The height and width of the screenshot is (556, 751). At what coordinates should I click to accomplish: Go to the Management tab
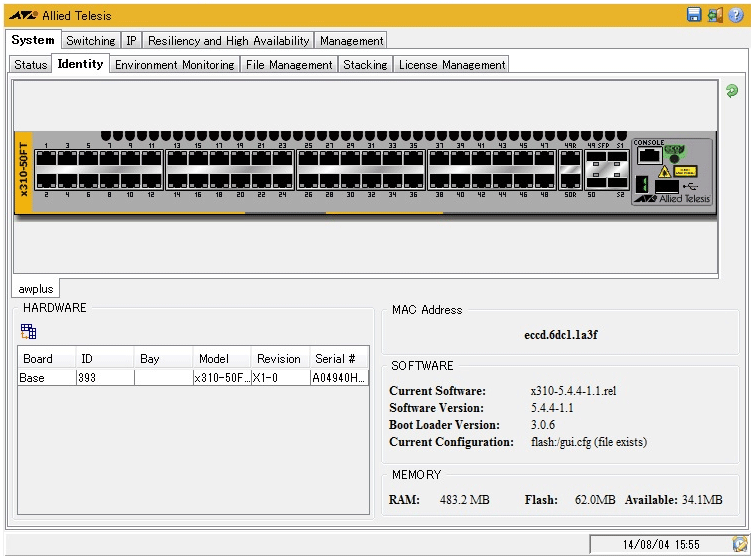click(x=351, y=41)
